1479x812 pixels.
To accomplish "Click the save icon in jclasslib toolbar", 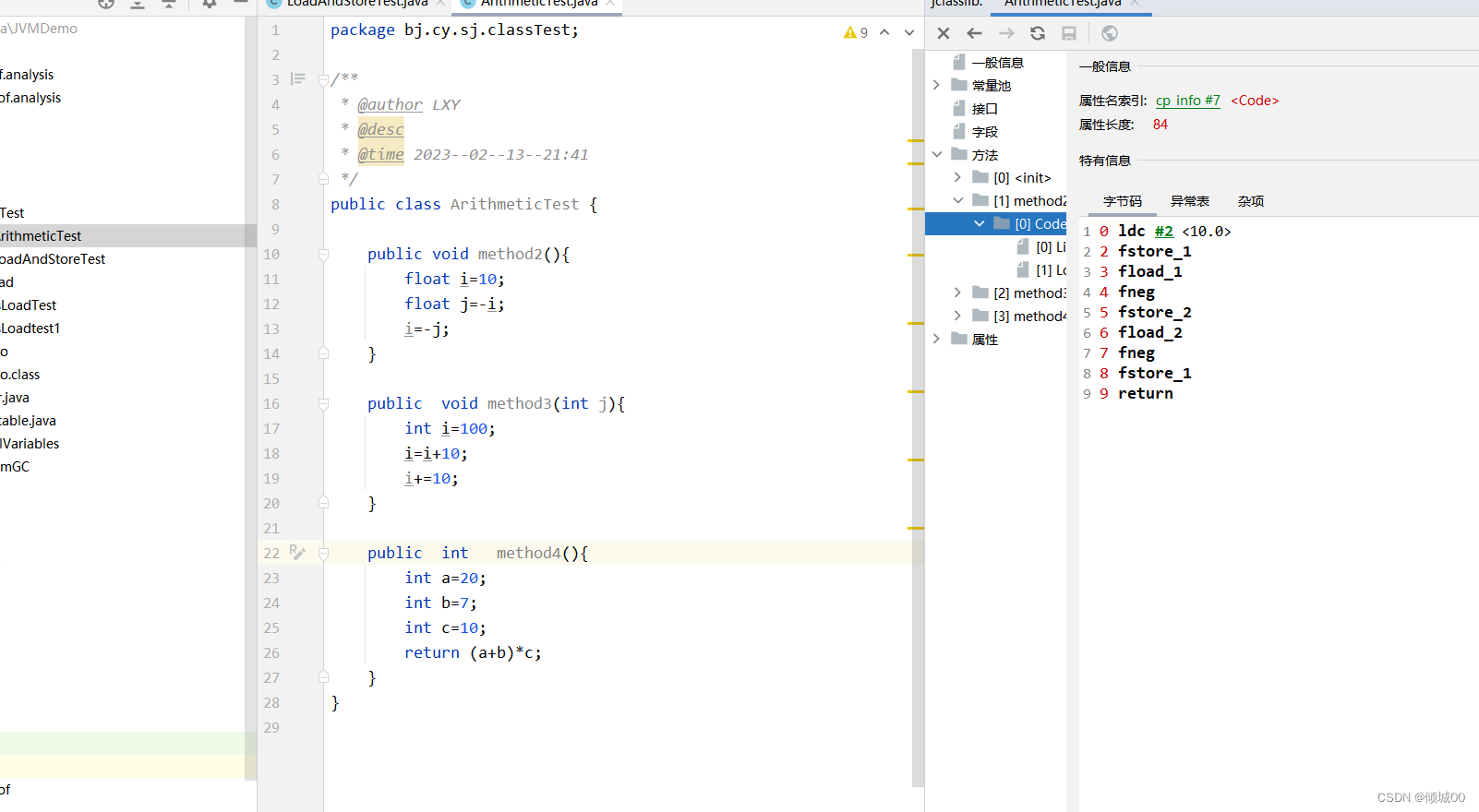I will (1069, 33).
